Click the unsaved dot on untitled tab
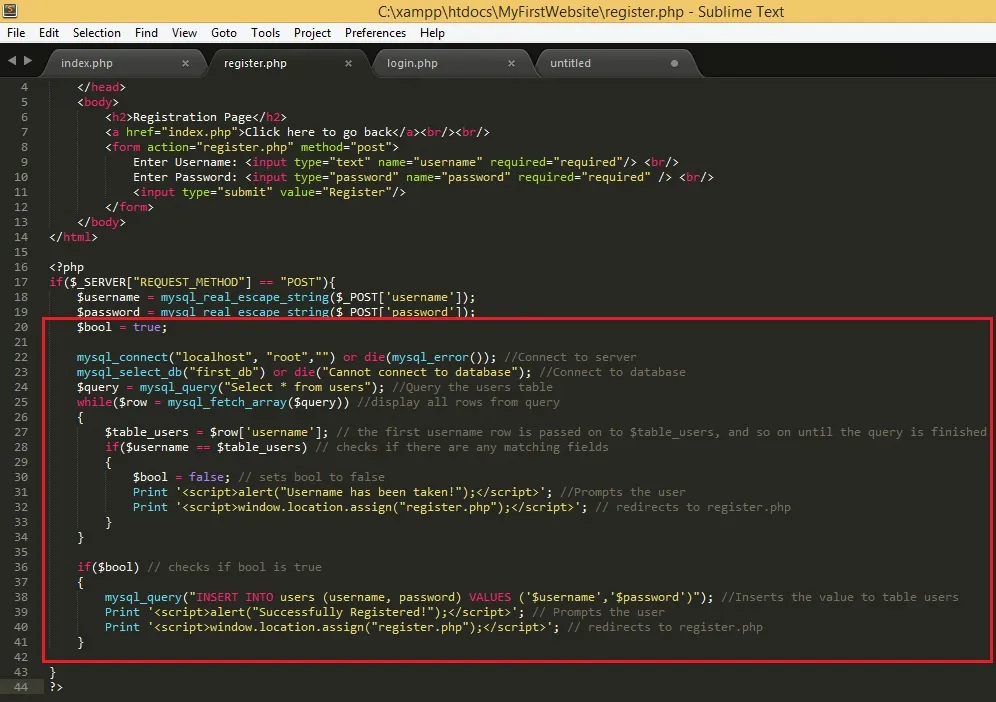 674,64
